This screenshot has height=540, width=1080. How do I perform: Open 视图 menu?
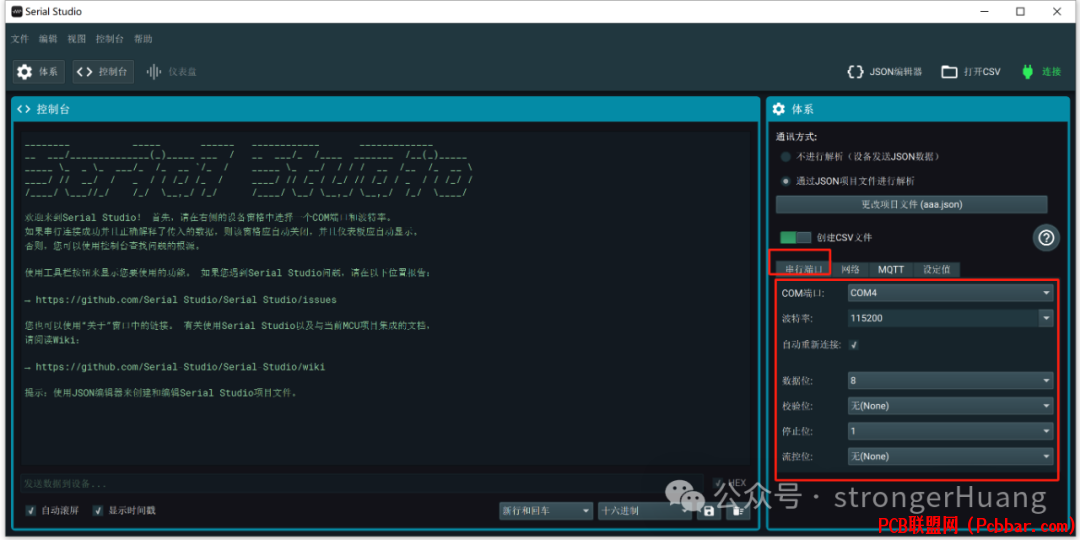[76, 39]
